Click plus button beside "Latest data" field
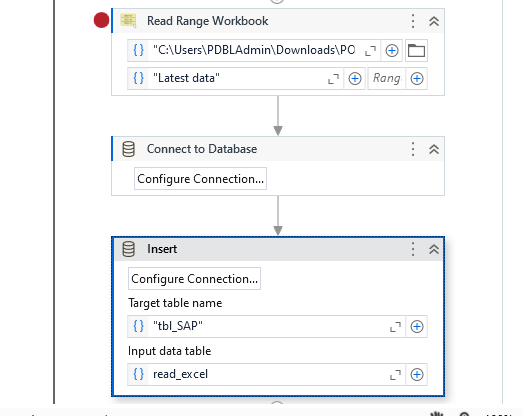The height and width of the screenshot is (416, 523). pos(355,79)
